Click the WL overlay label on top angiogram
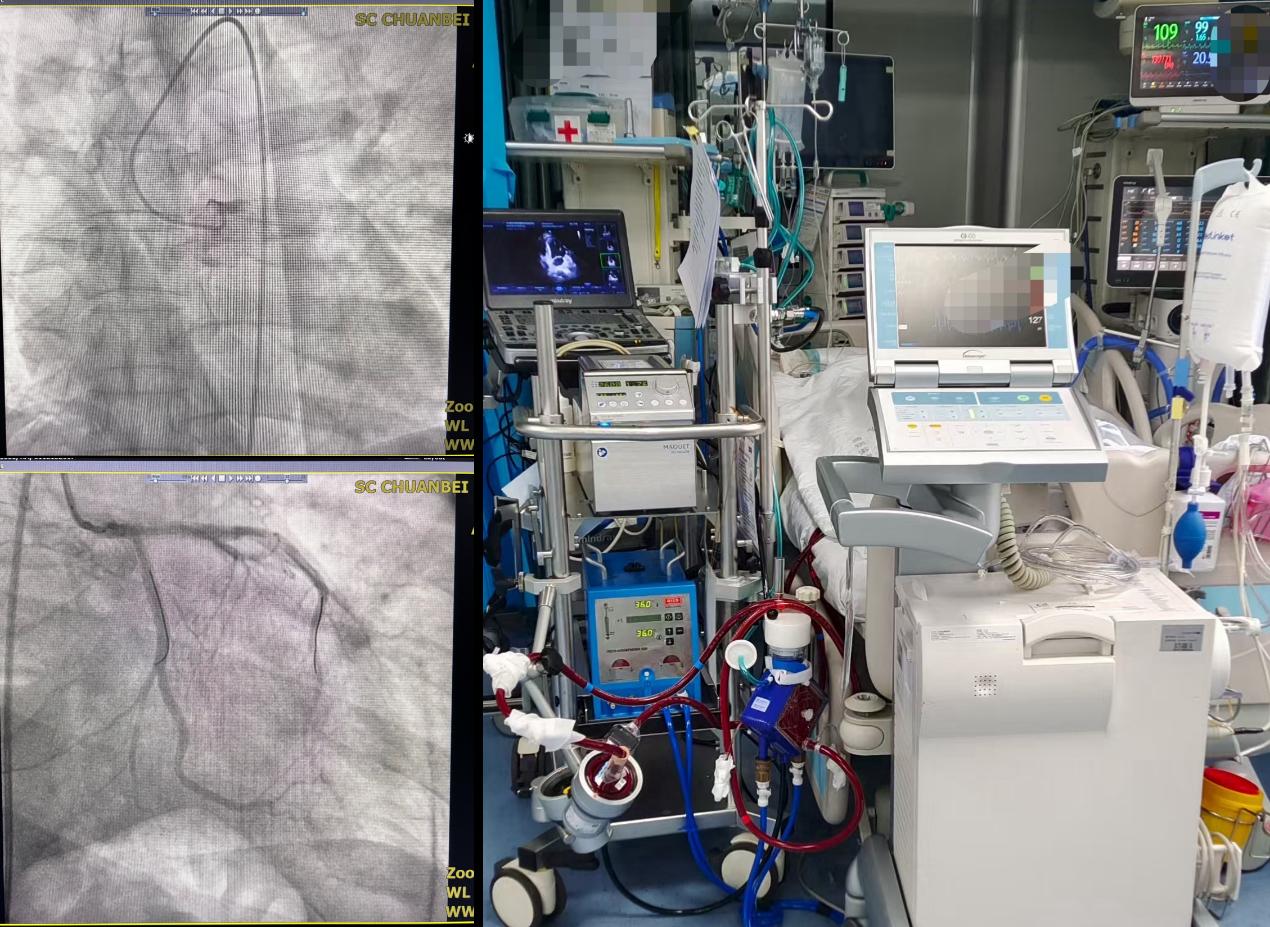 coord(458,425)
